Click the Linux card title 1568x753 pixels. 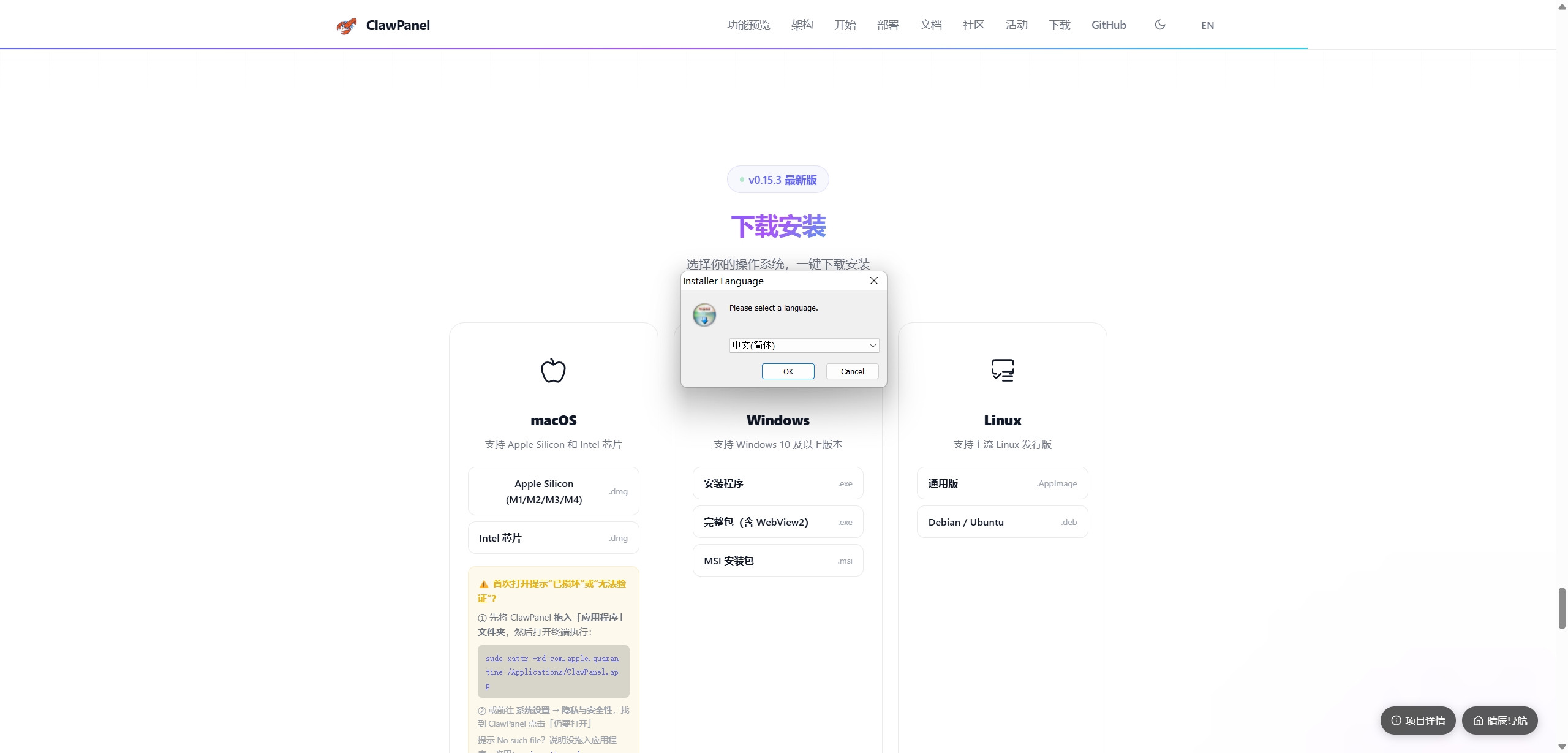(1003, 420)
